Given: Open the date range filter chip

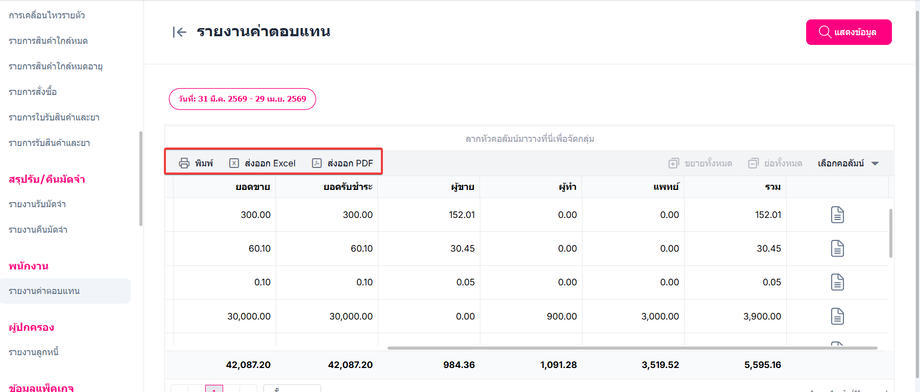Looking at the screenshot, I should (x=242, y=99).
